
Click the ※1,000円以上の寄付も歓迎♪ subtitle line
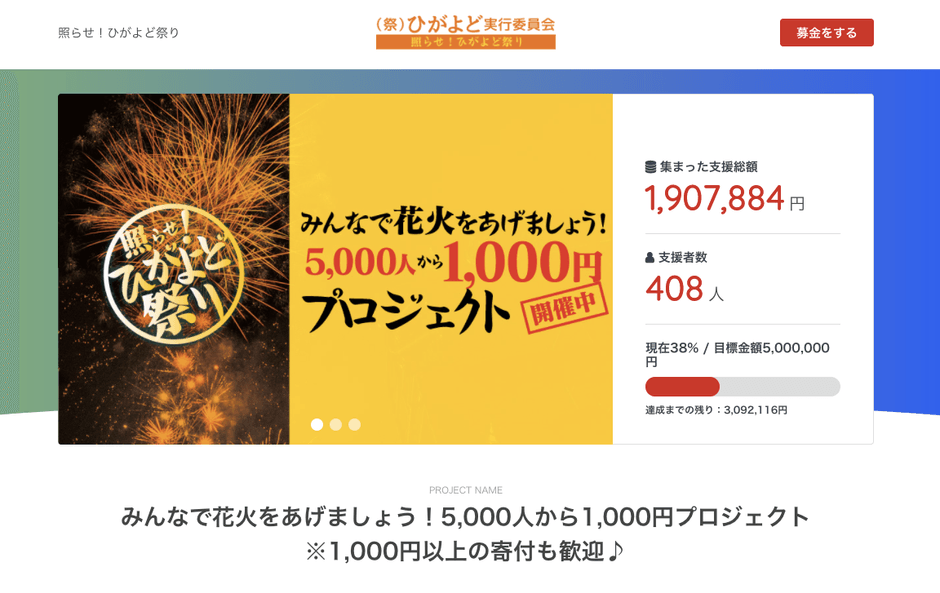(465, 551)
